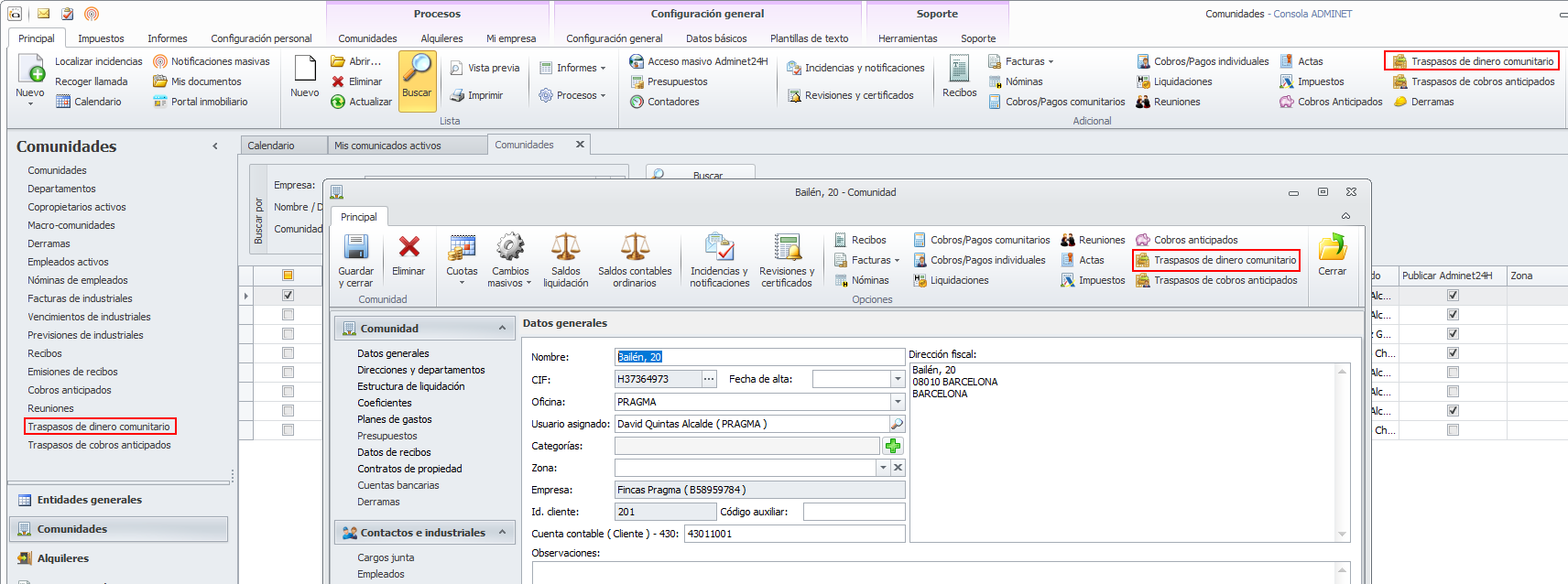
Task: Open the Oficina dropdown showing PRAGMA
Action: tap(898, 402)
